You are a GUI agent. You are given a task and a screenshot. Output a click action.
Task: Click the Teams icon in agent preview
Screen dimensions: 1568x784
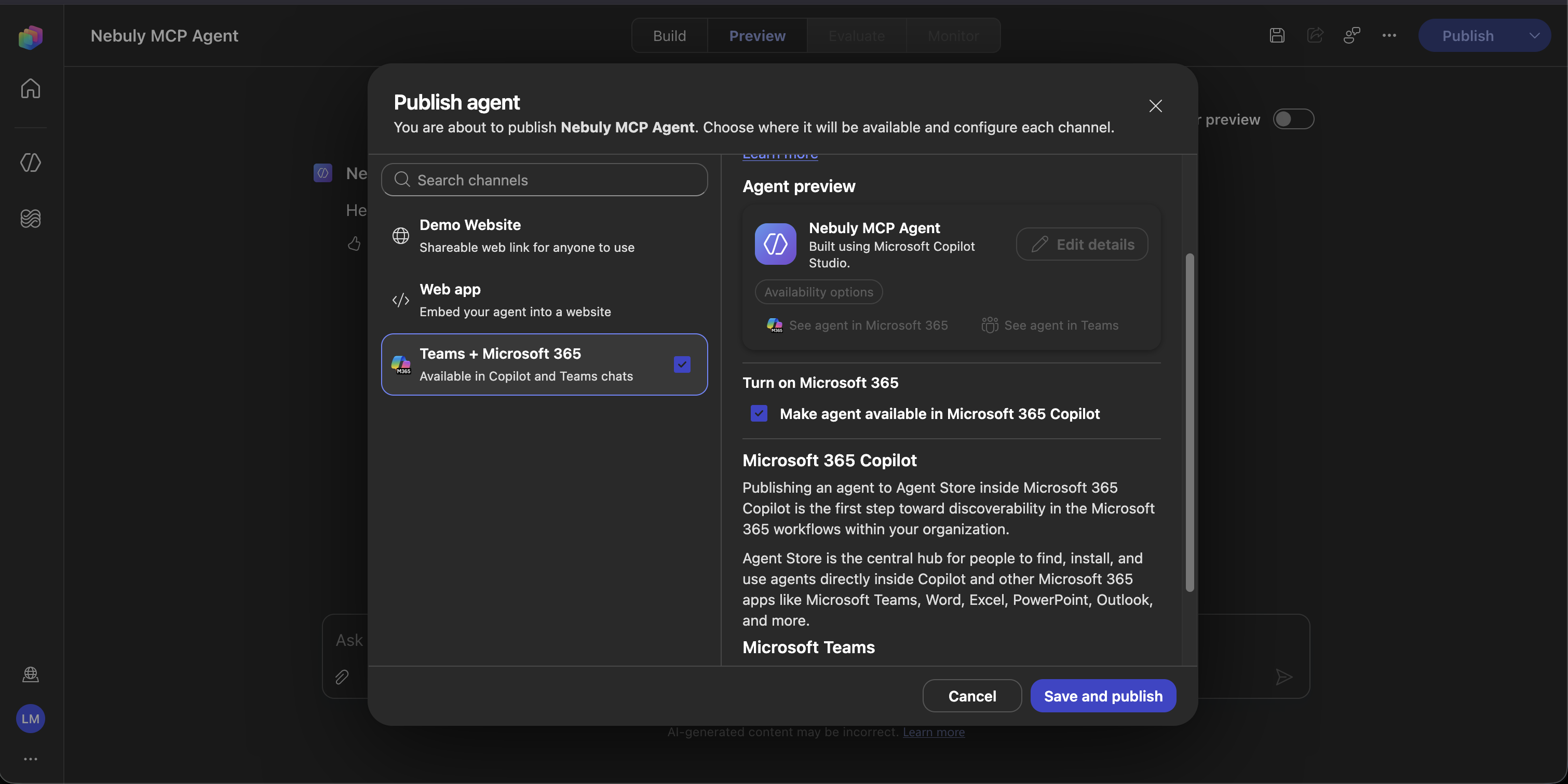[x=990, y=325]
